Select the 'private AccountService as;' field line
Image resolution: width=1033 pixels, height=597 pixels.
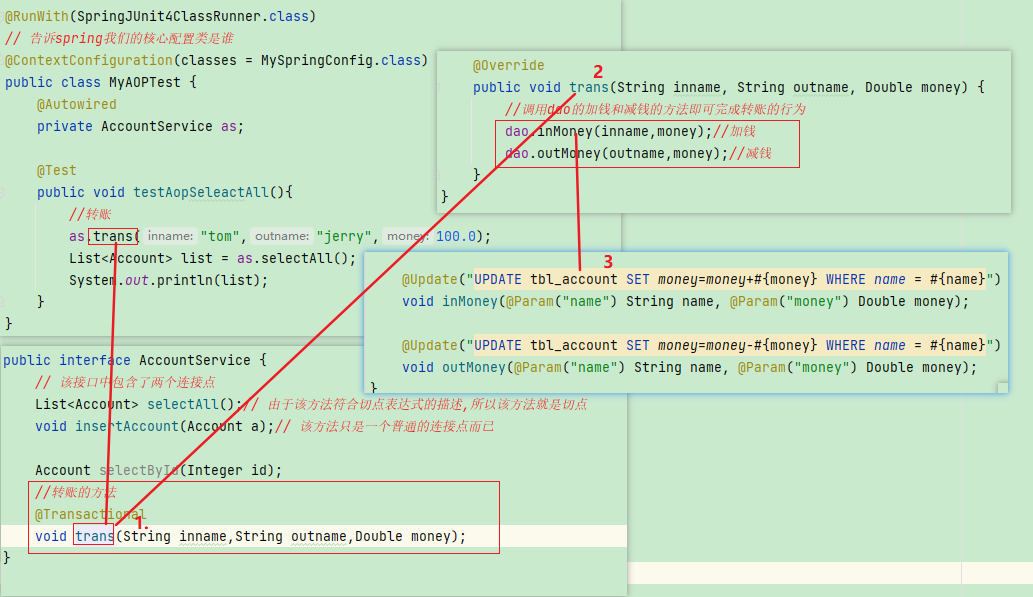(140, 127)
